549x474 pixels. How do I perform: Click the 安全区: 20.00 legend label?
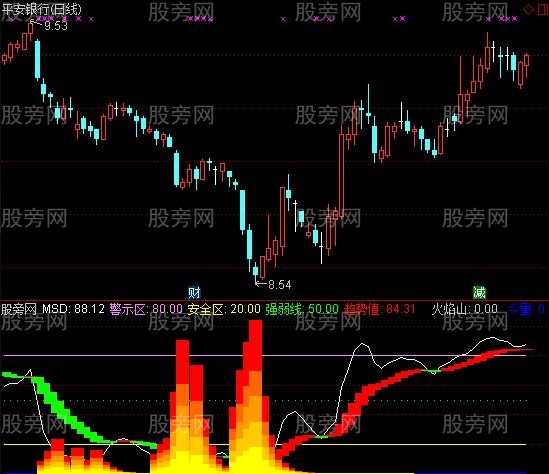(x=224, y=309)
